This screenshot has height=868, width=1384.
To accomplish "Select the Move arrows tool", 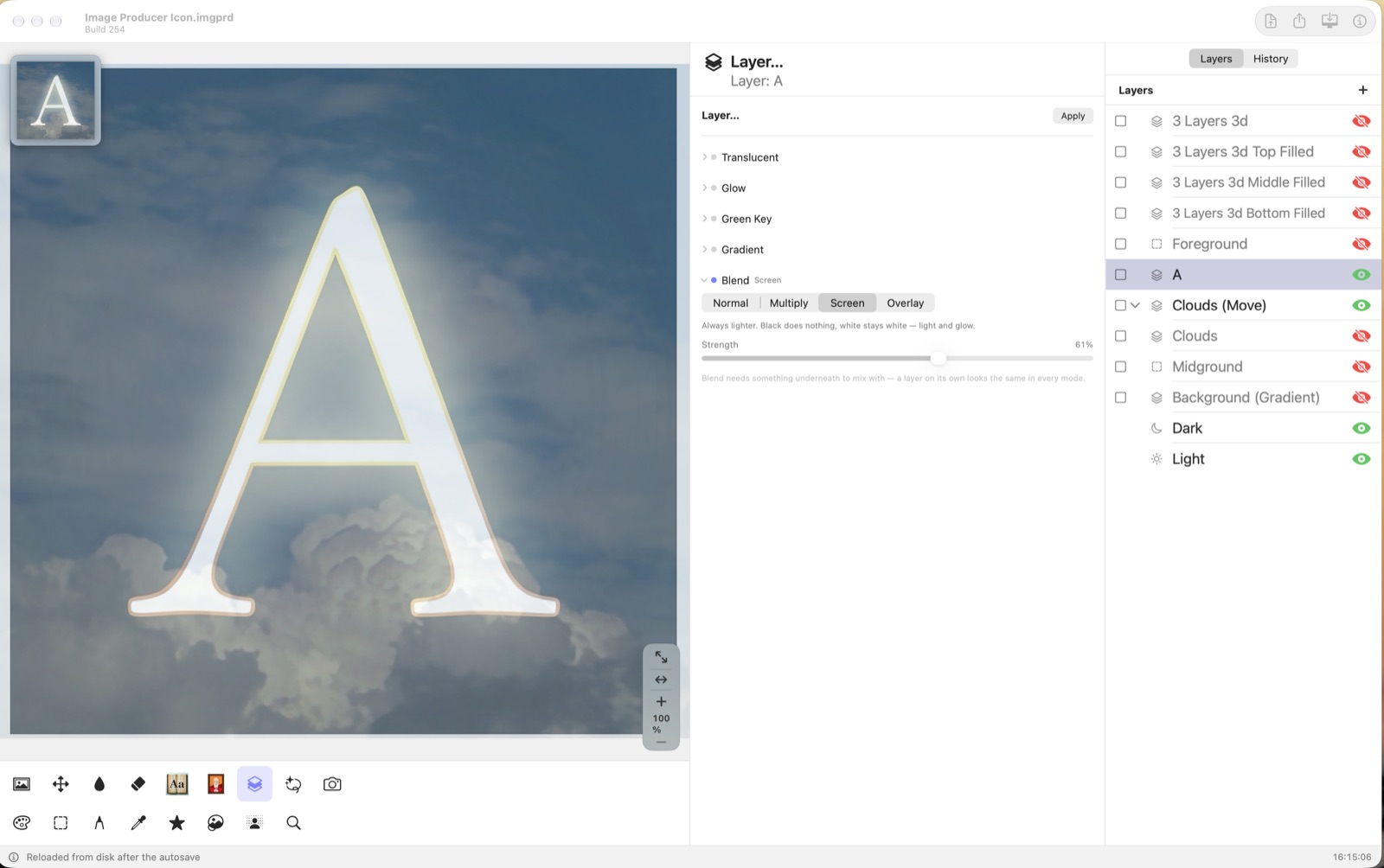I will [x=61, y=784].
